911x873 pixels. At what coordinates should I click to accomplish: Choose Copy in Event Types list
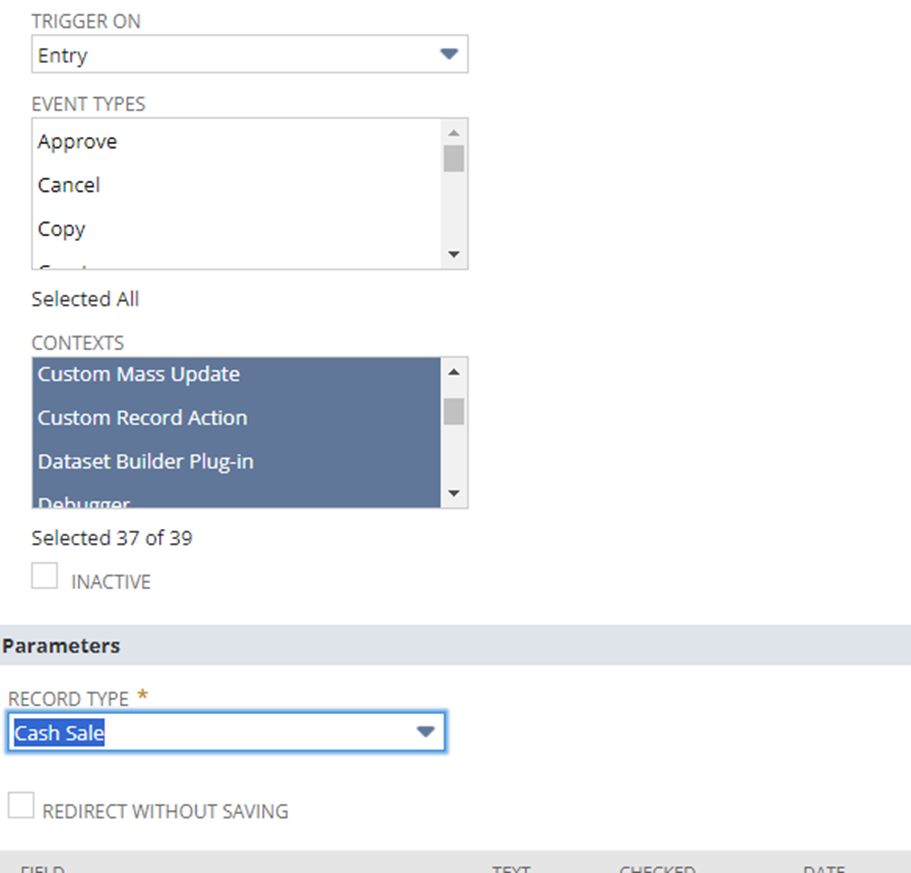[62, 229]
